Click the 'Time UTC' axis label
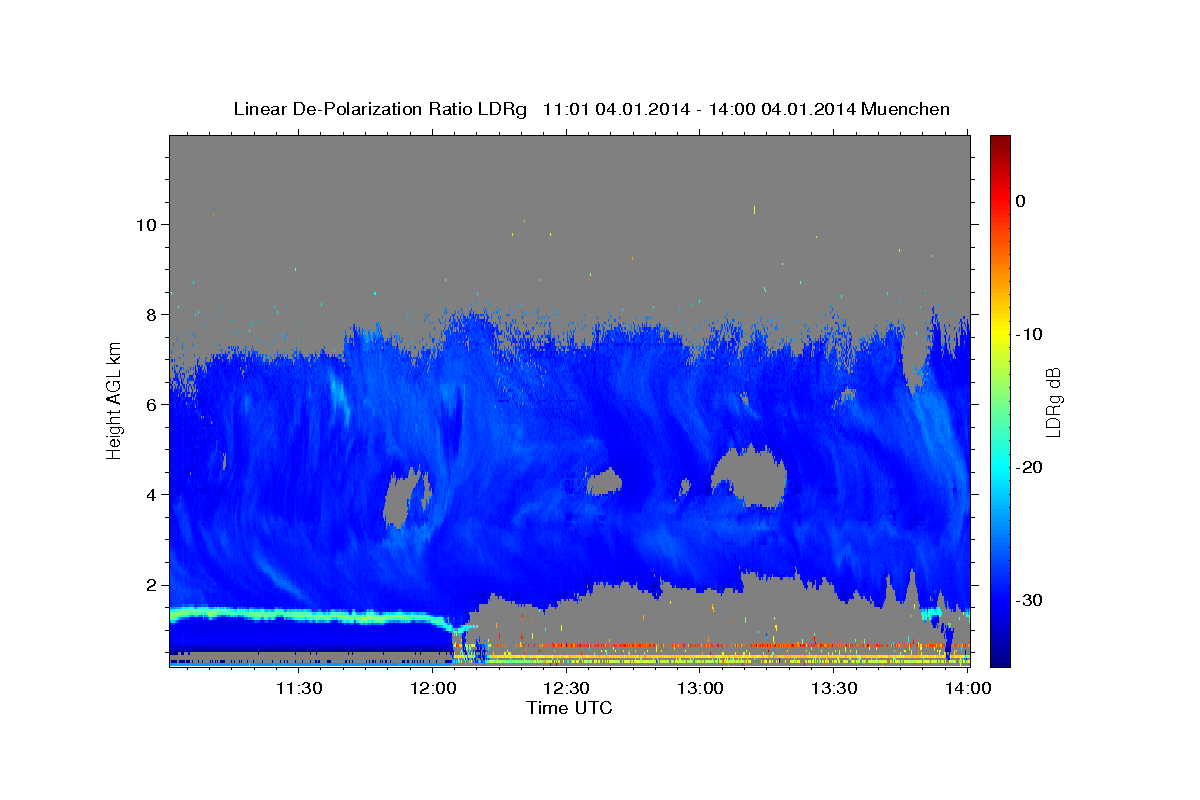The height and width of the screenshot is (800, 1200). 569,708
